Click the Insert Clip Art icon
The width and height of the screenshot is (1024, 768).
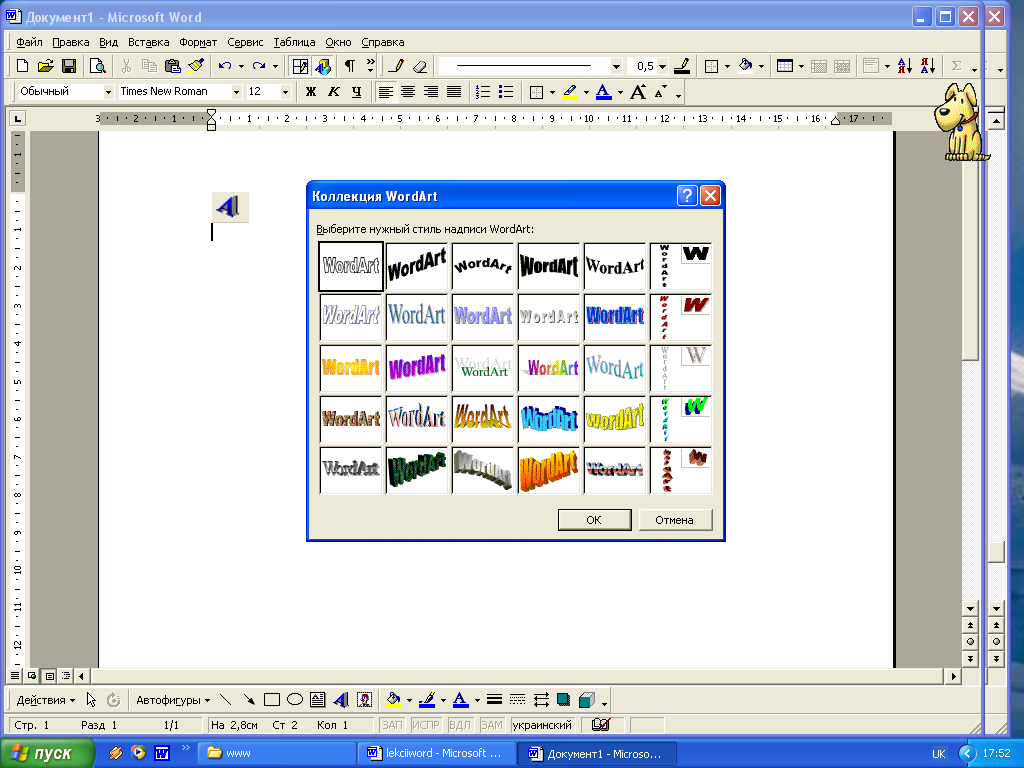[364, 700]
